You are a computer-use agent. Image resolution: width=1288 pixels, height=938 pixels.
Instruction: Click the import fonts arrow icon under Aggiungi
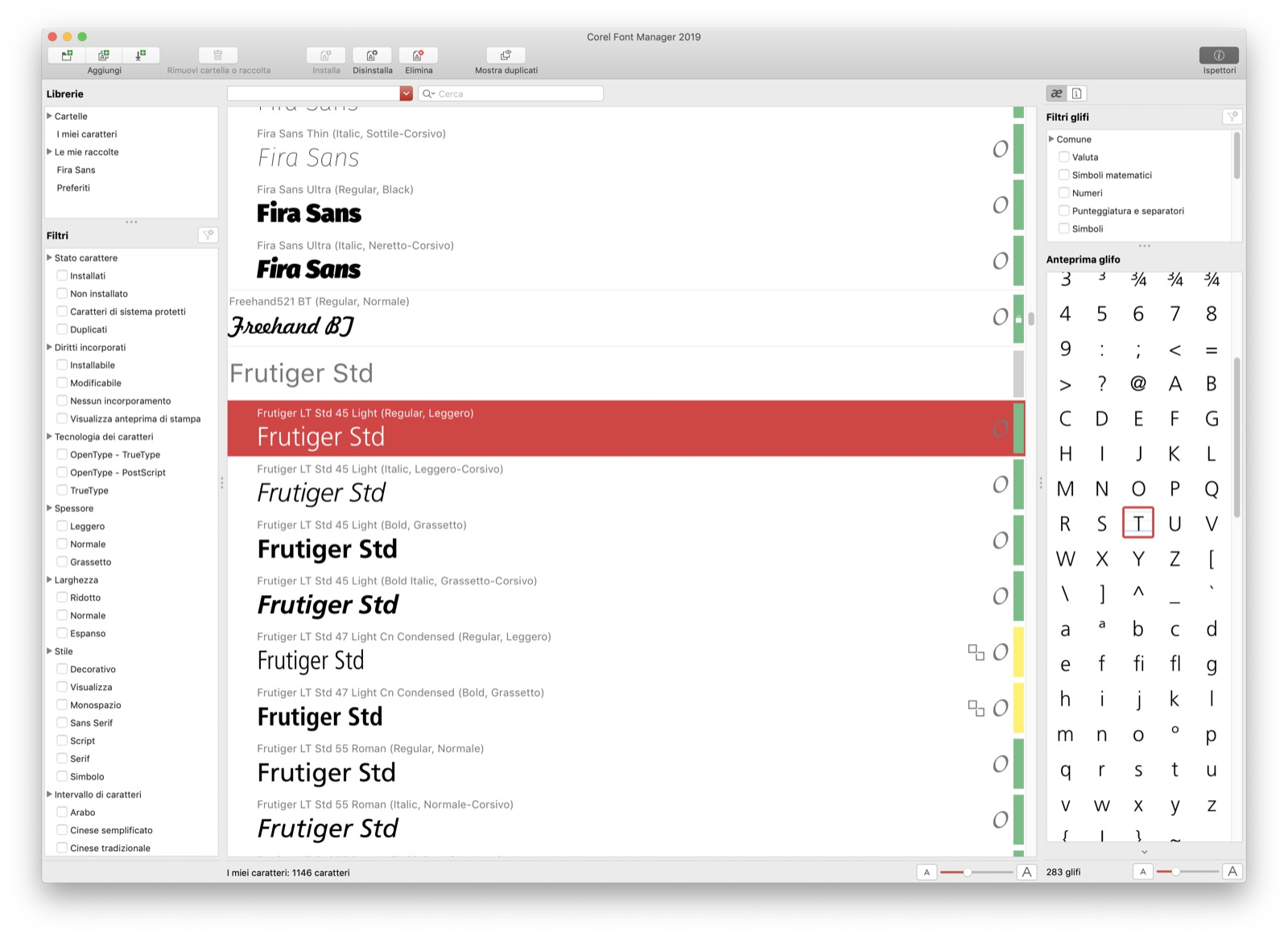tap(141, 55)
